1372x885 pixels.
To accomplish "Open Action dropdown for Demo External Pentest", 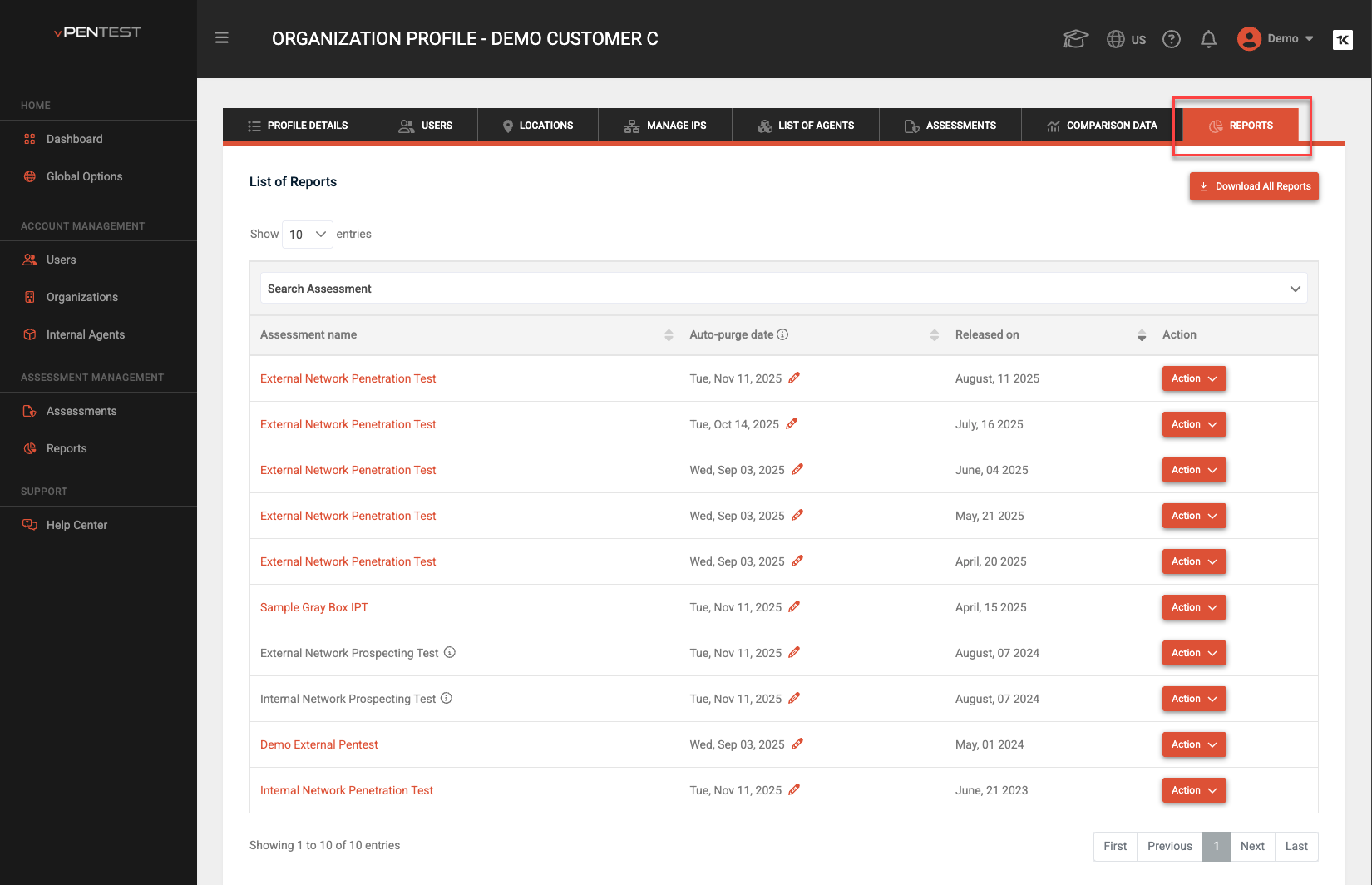I will 1194,744.
